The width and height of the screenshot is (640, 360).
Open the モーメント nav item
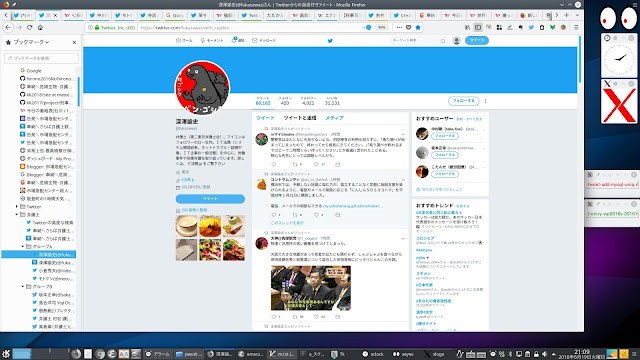[212, 40]
